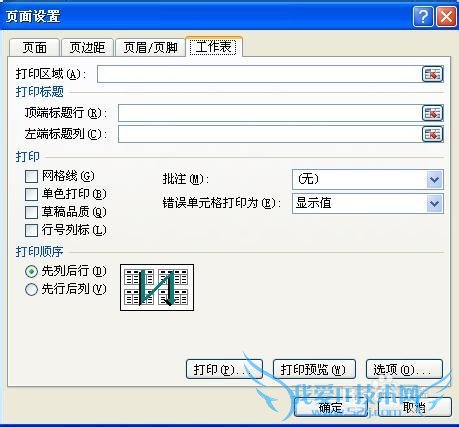459x427 pixels.
Task: Open the 批注 dropdown list
Action: coord(434,180)
